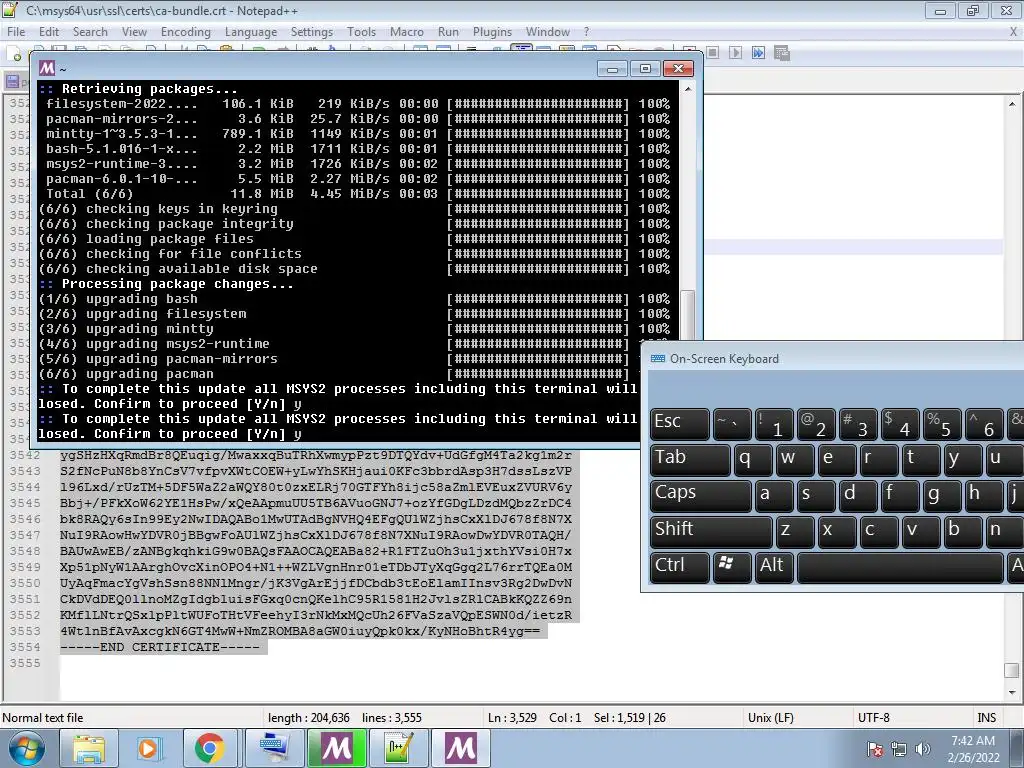1024x768 pixels.
Task: Click the New file toolbar icon
Action: [14, 54]
